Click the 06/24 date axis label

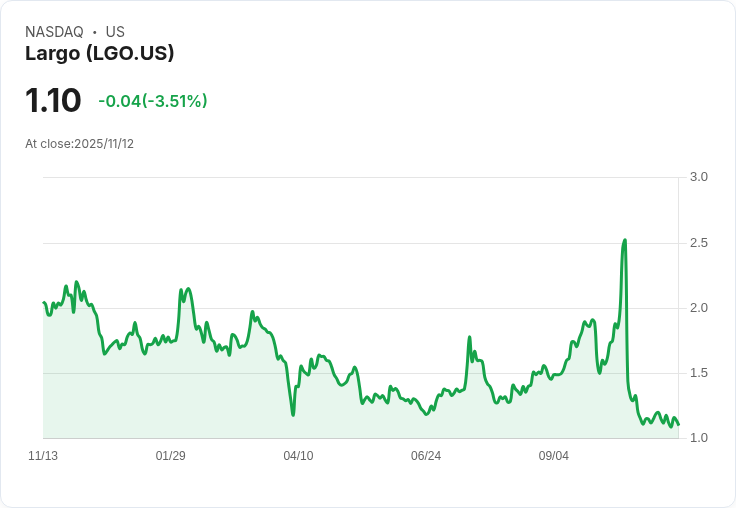click(x=426, y=456)
